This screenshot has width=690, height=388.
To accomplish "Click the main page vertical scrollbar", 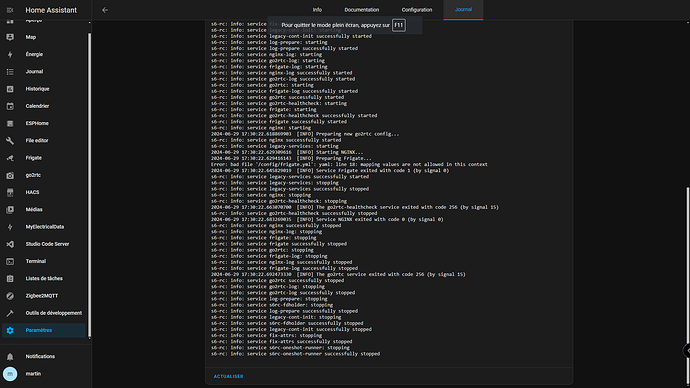I will tap(688, 286).
